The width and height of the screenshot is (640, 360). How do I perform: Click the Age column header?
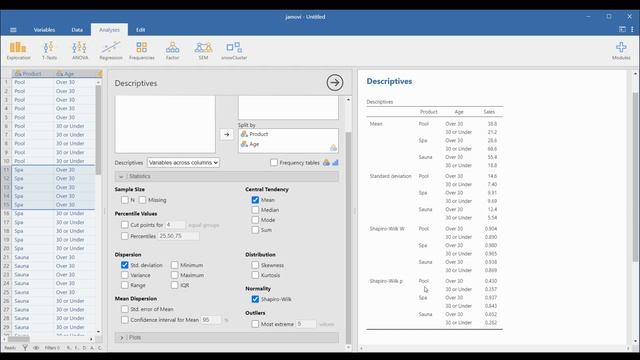click(74, 73)
